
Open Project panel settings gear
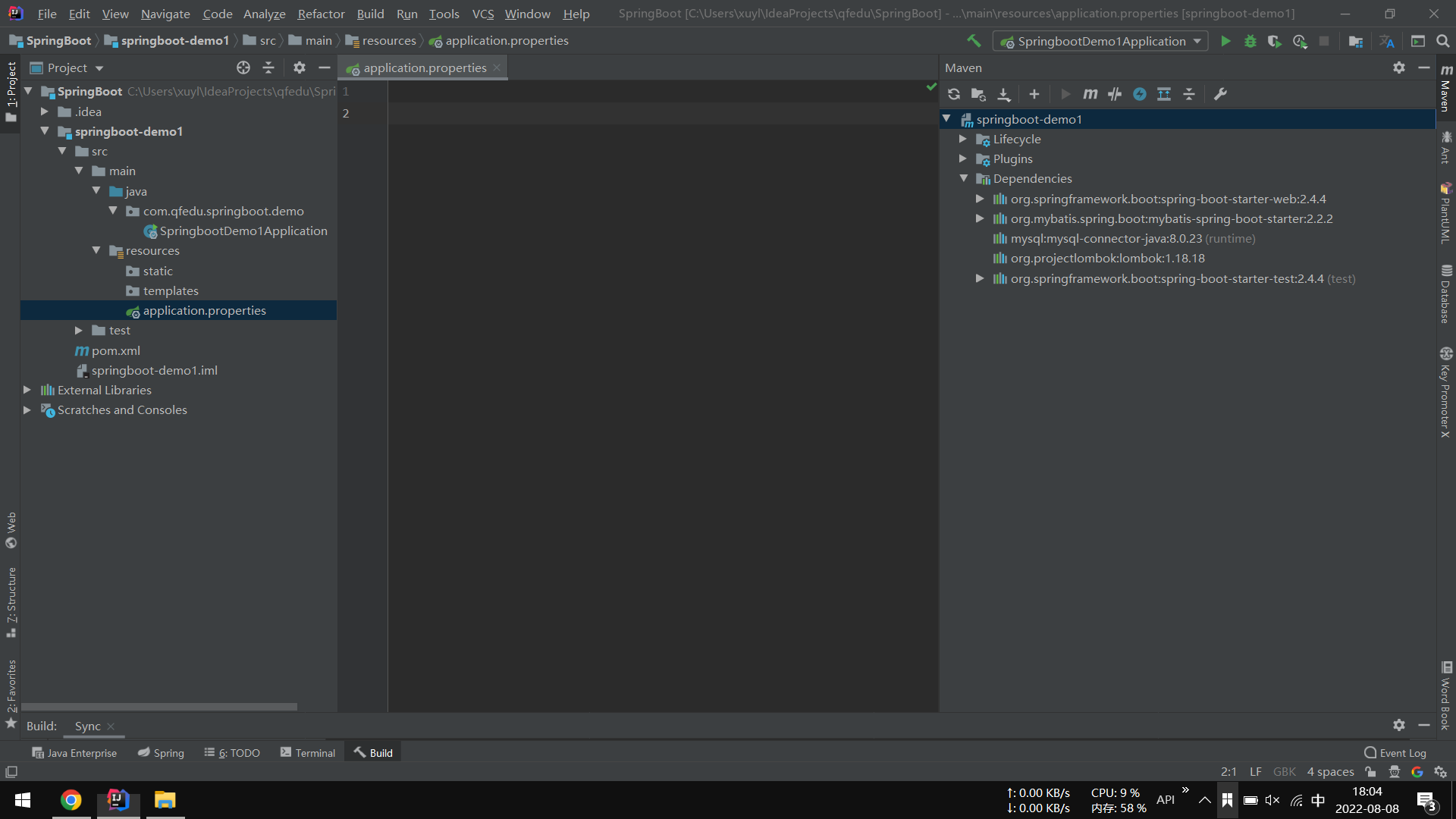click(300, 67)
